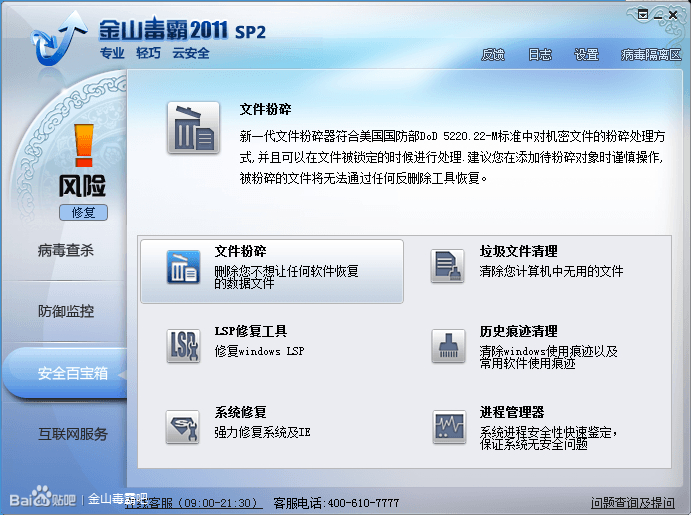Click the 进程管理器 title text
Image resolution: width=691 pixels, height=515 pixels.
(x=512, y=412)
